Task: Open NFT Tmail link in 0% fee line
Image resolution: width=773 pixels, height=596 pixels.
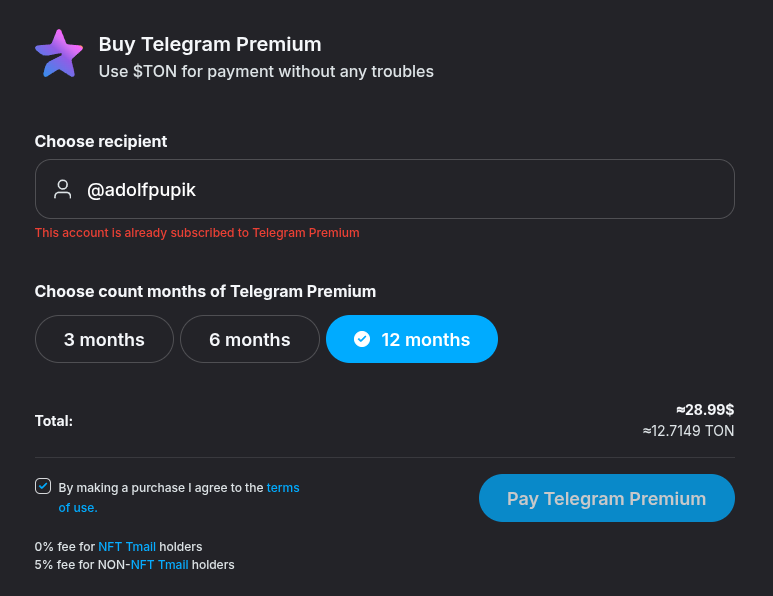Action: pos(127,547)
